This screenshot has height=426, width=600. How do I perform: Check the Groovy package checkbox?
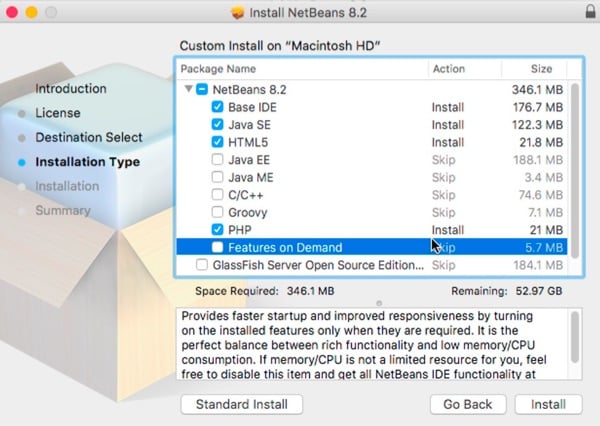pyautogui.click(x=217, y=212)
